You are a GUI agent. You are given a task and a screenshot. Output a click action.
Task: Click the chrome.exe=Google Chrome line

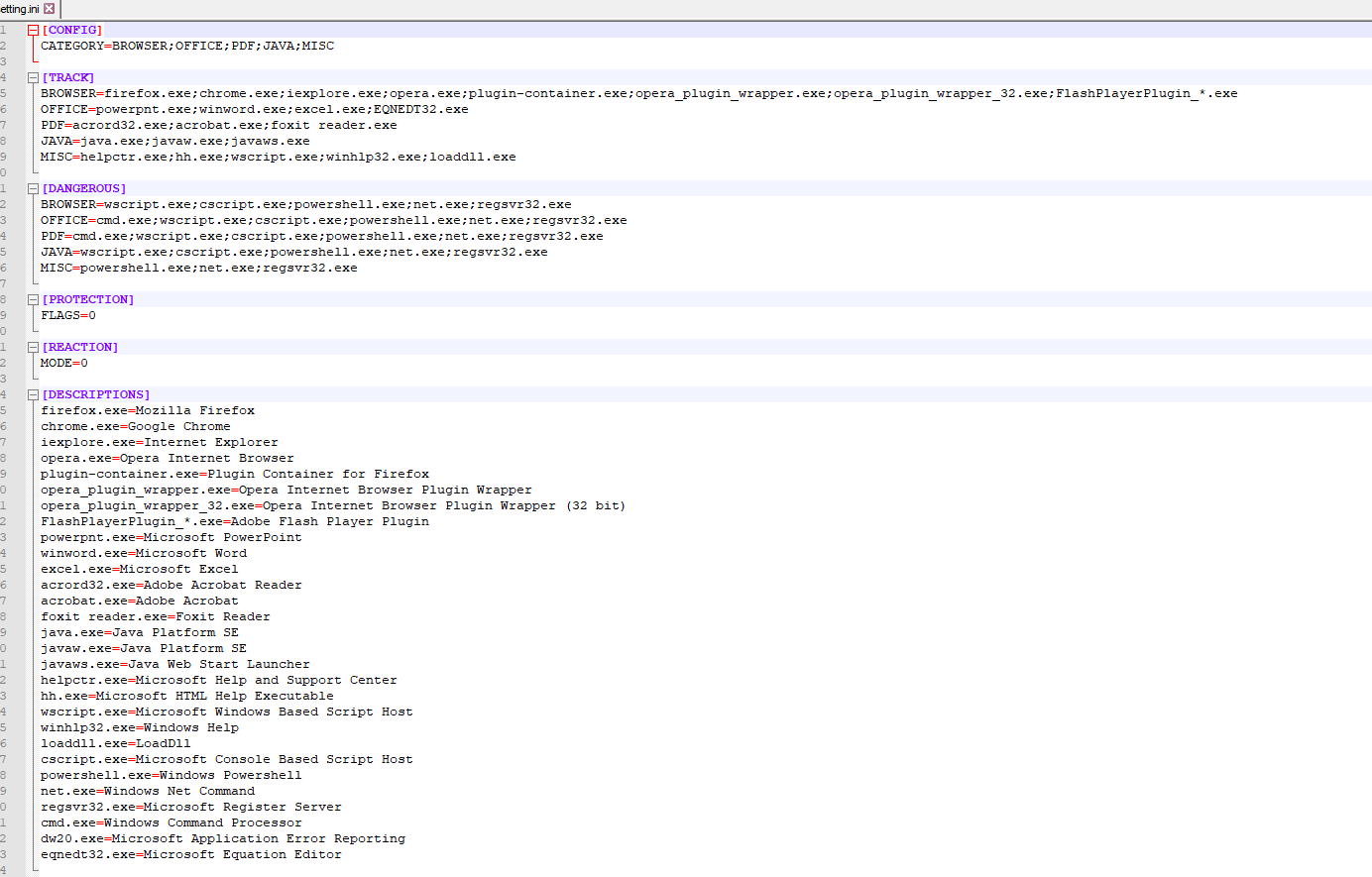pyautogui.click(x=136, y=426)
